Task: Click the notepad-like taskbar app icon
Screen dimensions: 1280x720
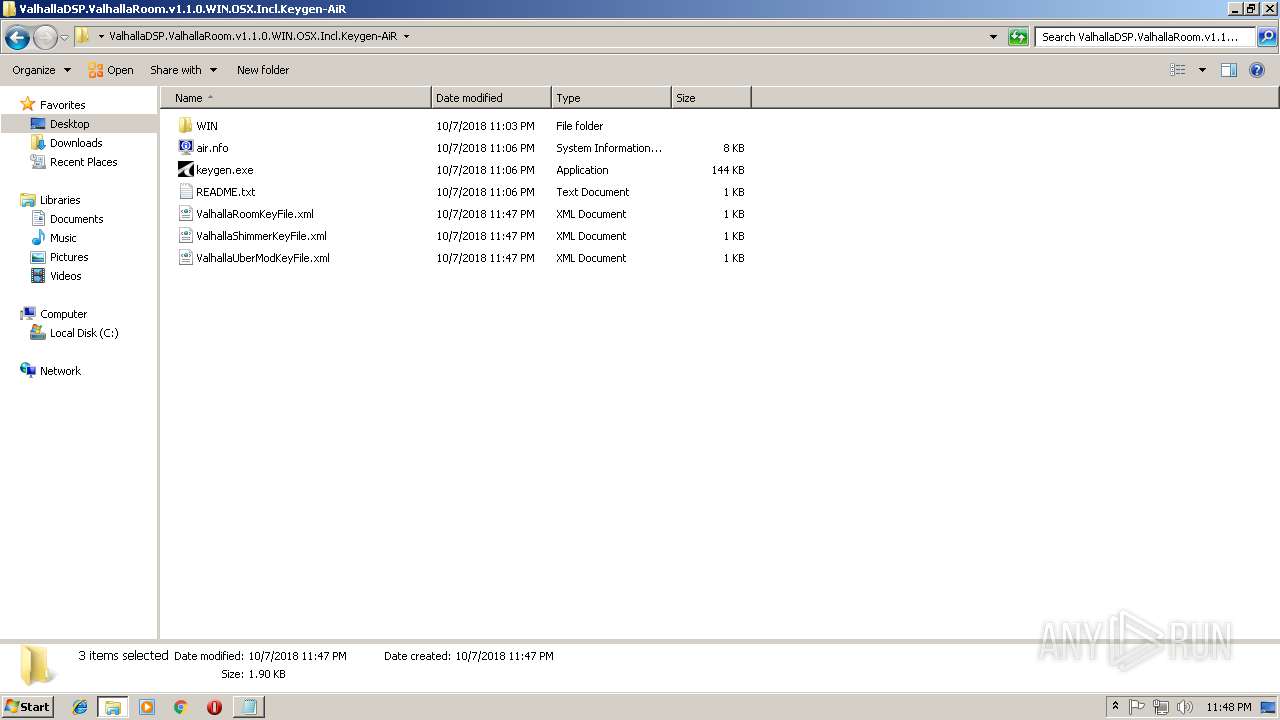Action: coord(248,707)
